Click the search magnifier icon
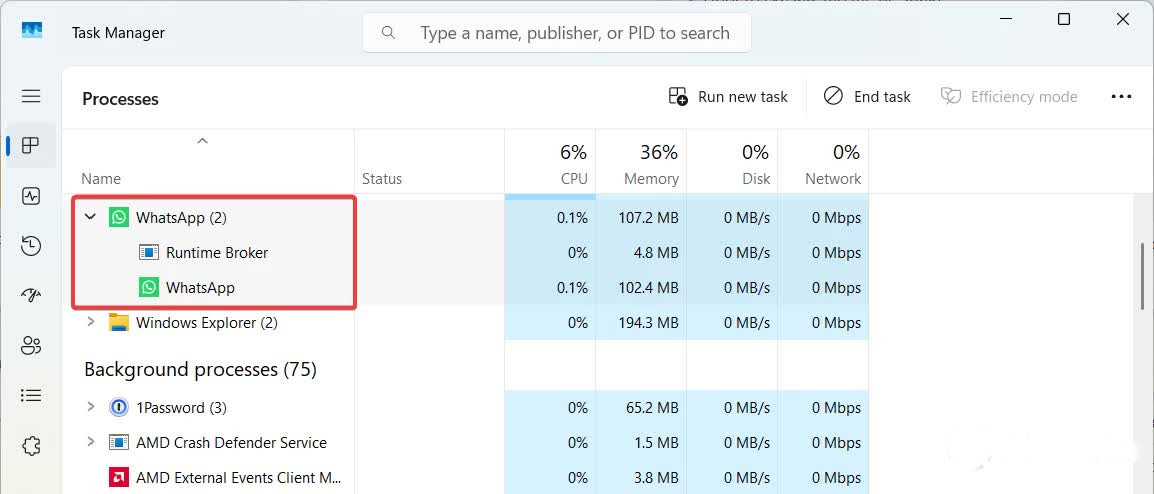This screenshot has width=1154, height=494. (x=388, y=32)
